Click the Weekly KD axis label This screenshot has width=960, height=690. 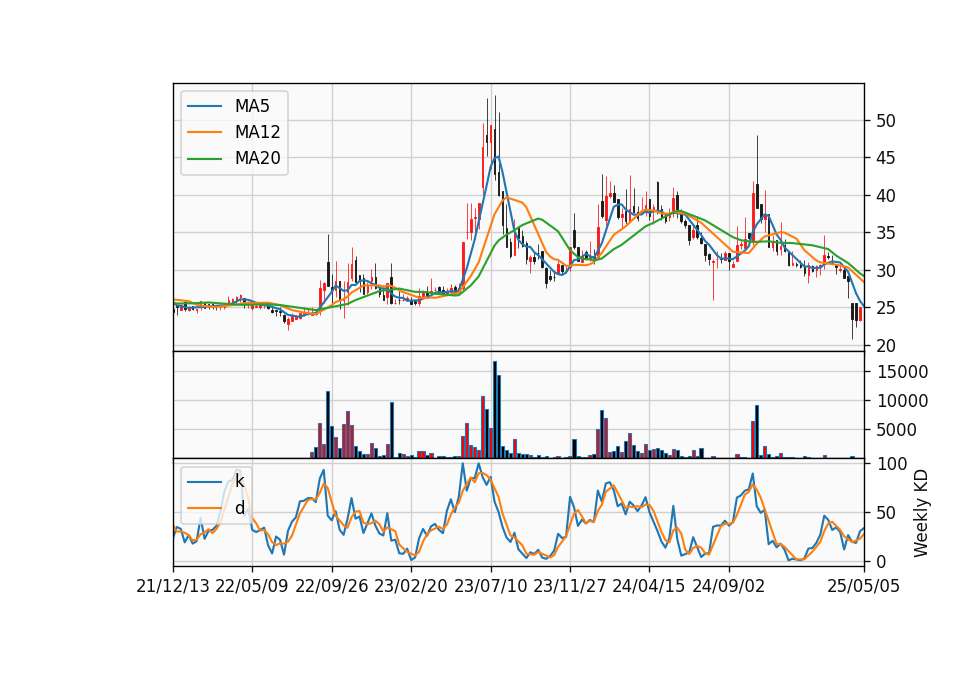point(921,513)
